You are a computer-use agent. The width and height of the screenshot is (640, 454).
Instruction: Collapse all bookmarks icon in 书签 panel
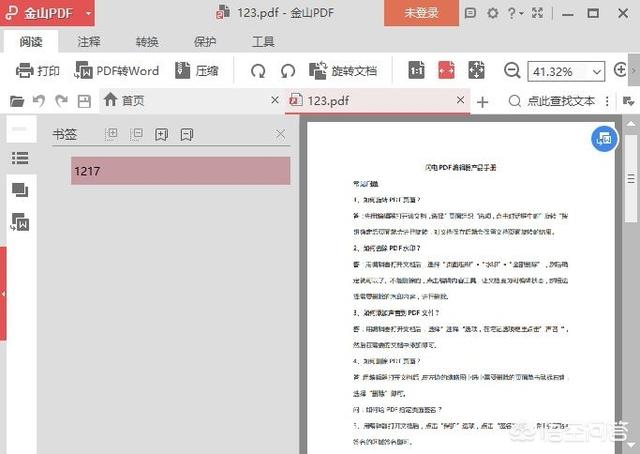pyautogui.click(x=136, y=134)
